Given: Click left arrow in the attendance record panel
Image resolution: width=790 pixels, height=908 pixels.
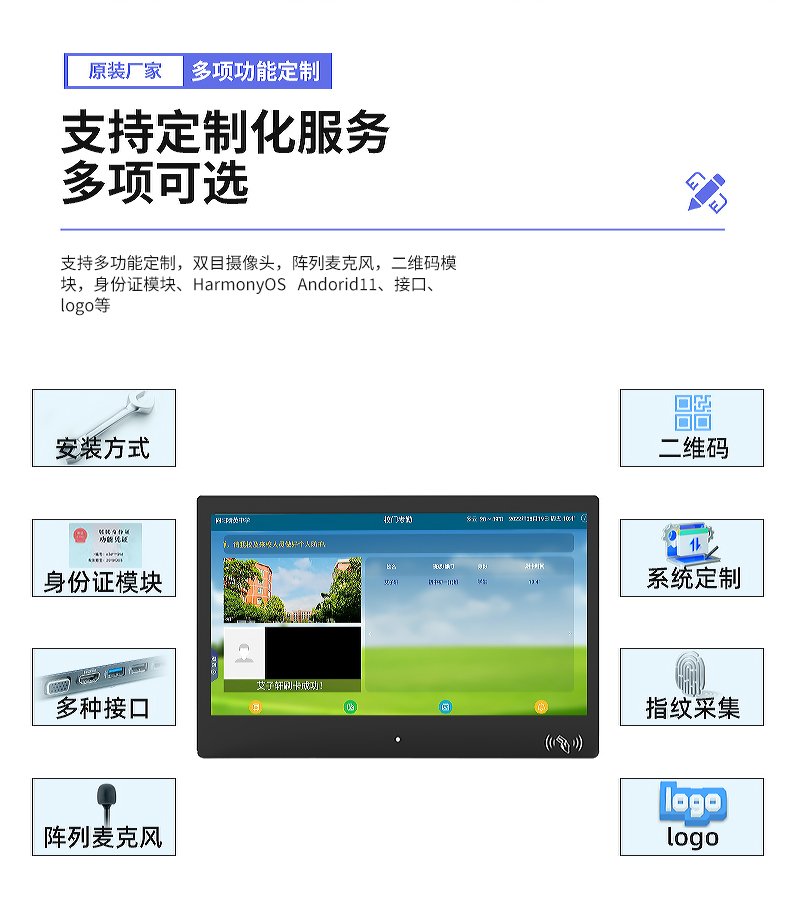Looking at the screenshot, I should click(x=369, y=634).
